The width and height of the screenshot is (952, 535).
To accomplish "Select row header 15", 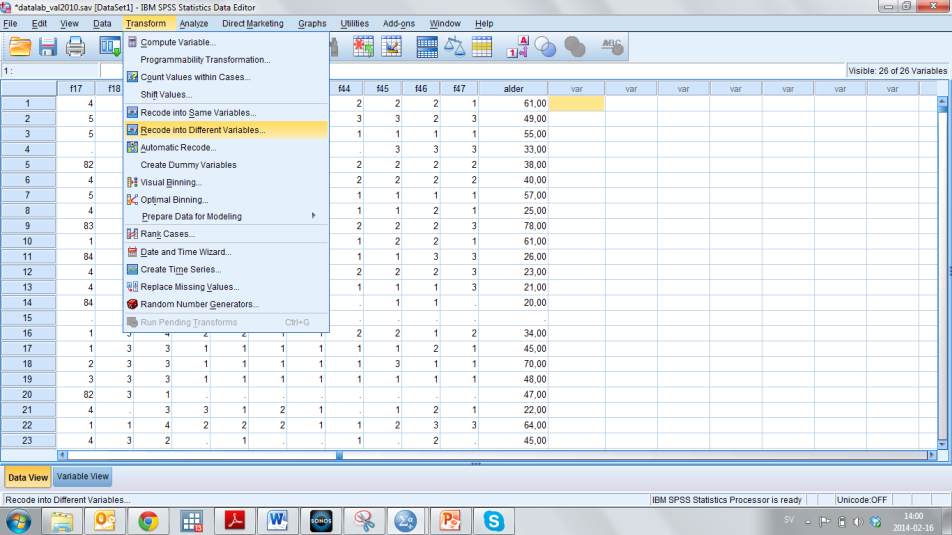I will point(28,318).
